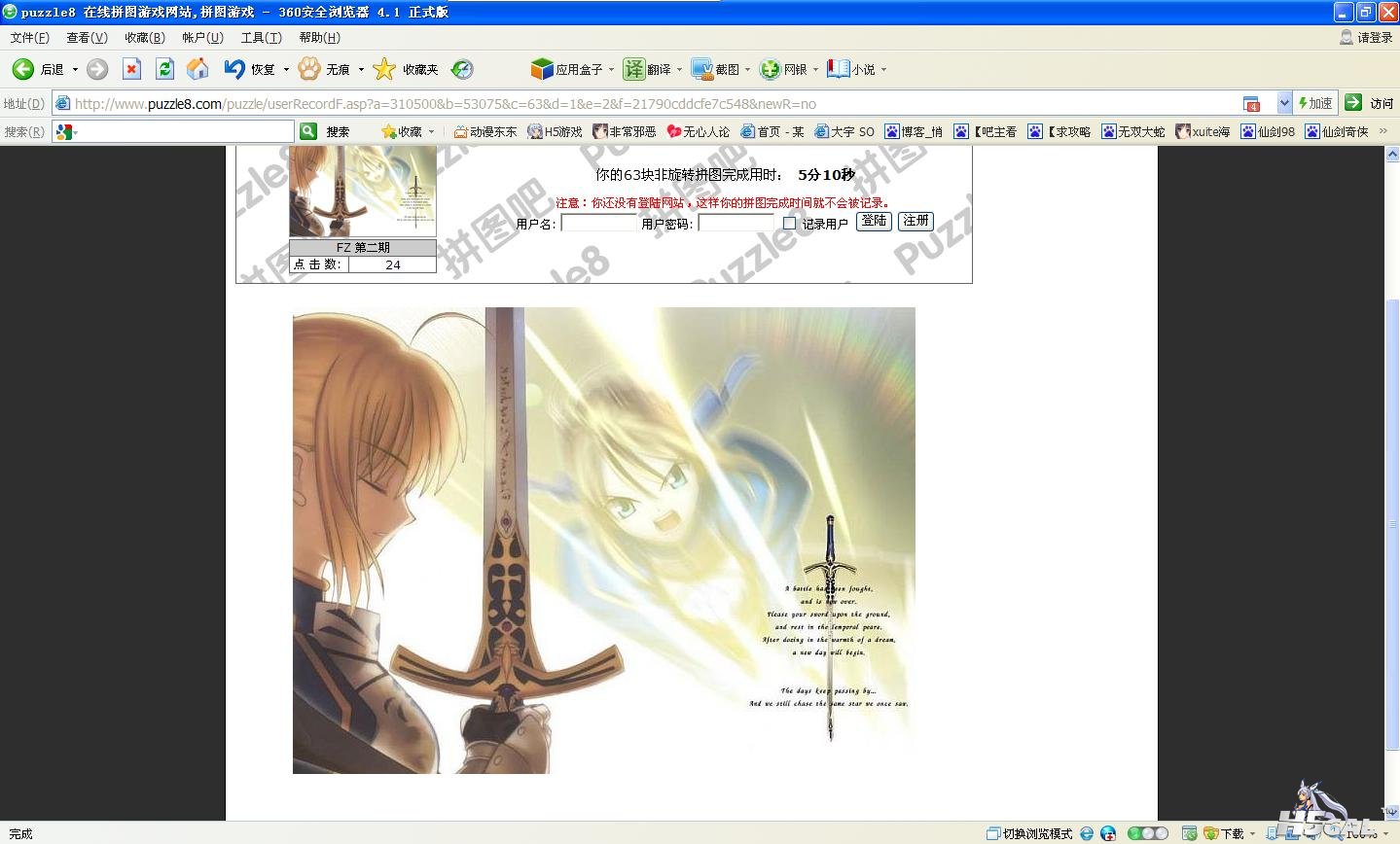Expand the 网银 dropdown arrow
Viewport: 1400px width, 844px height.
(x=815, y=70)
